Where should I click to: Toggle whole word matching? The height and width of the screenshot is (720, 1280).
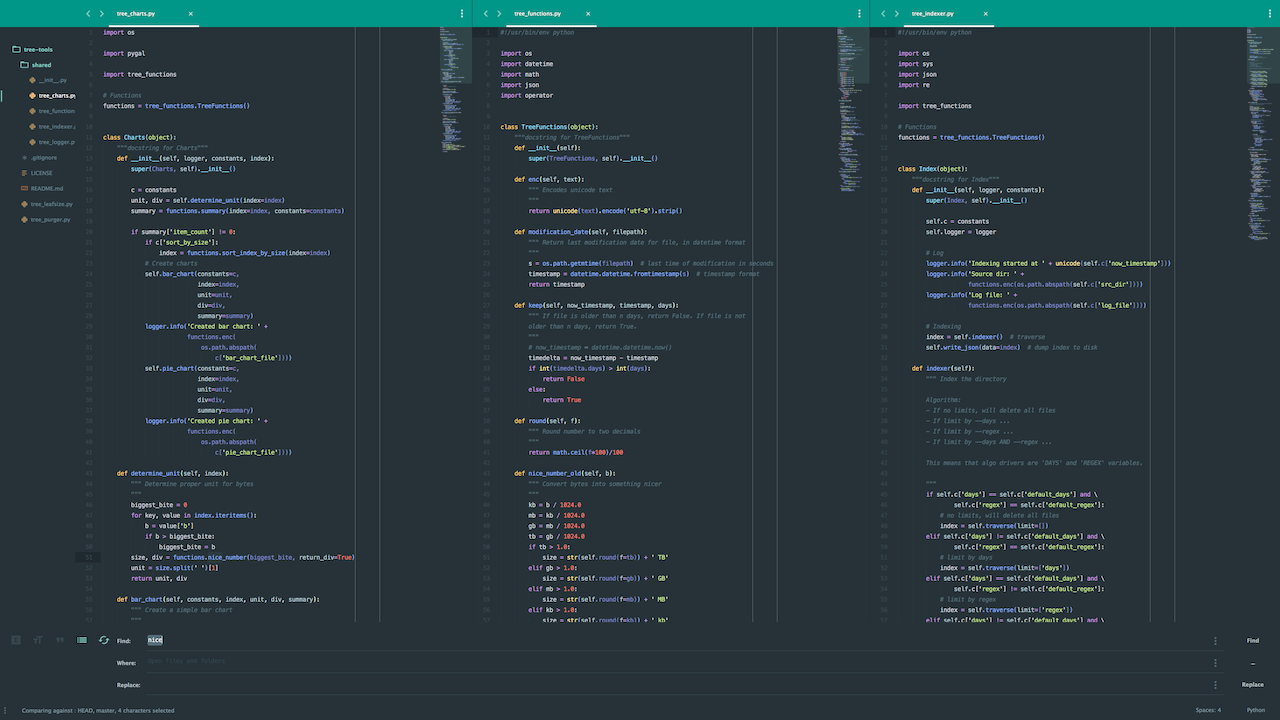(x=59, y=640)
